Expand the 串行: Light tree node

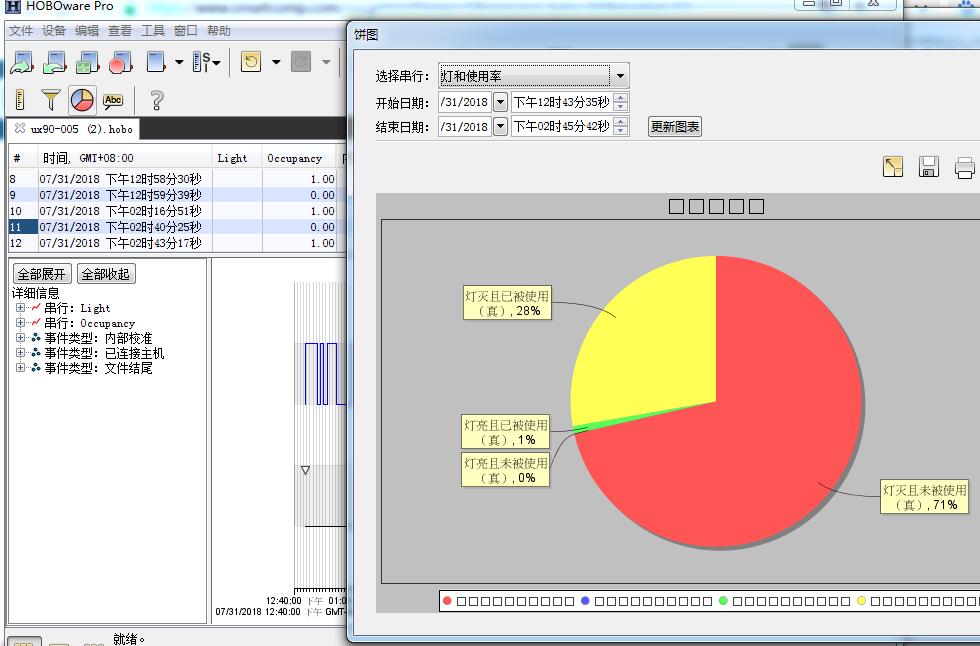click(20, 308)
